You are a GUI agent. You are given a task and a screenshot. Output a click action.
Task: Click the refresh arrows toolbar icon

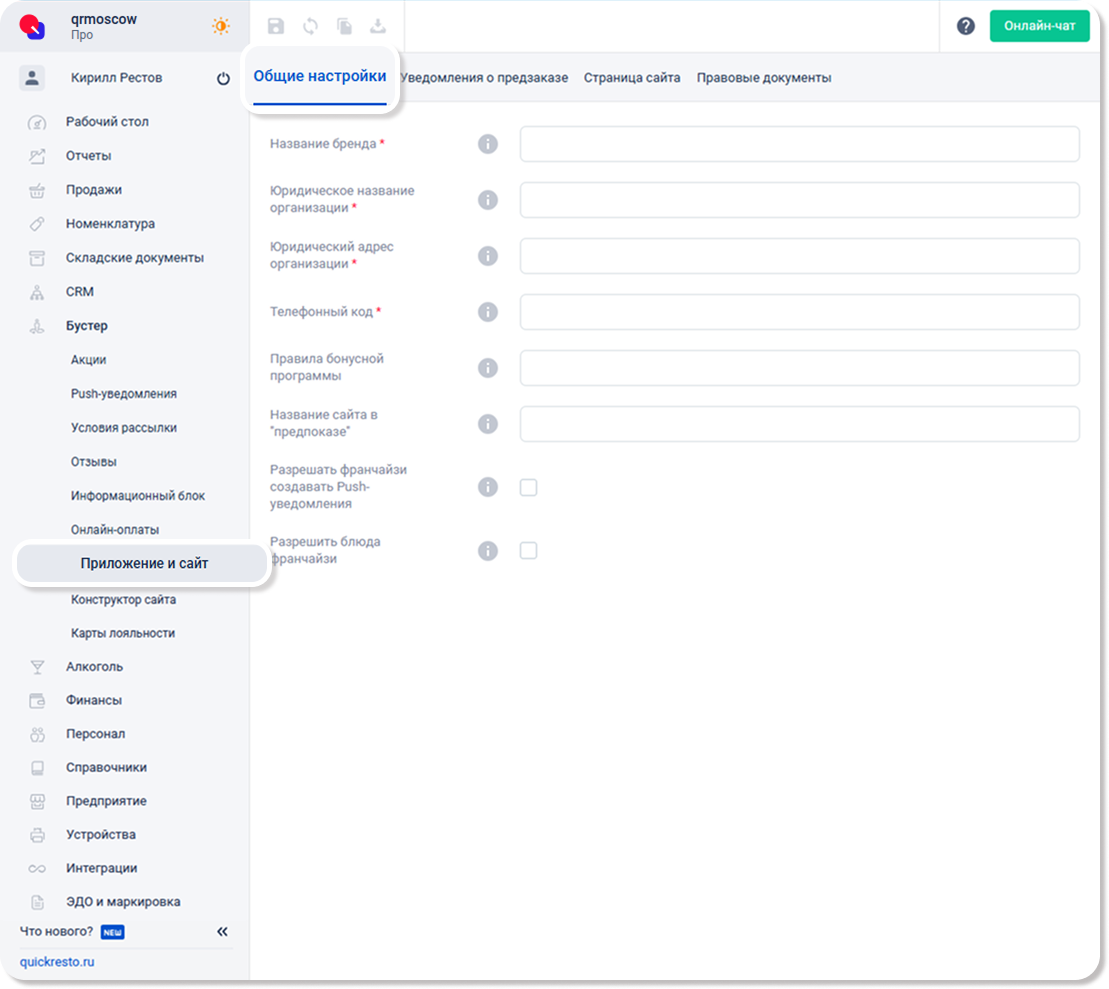(x=310, y=27)
